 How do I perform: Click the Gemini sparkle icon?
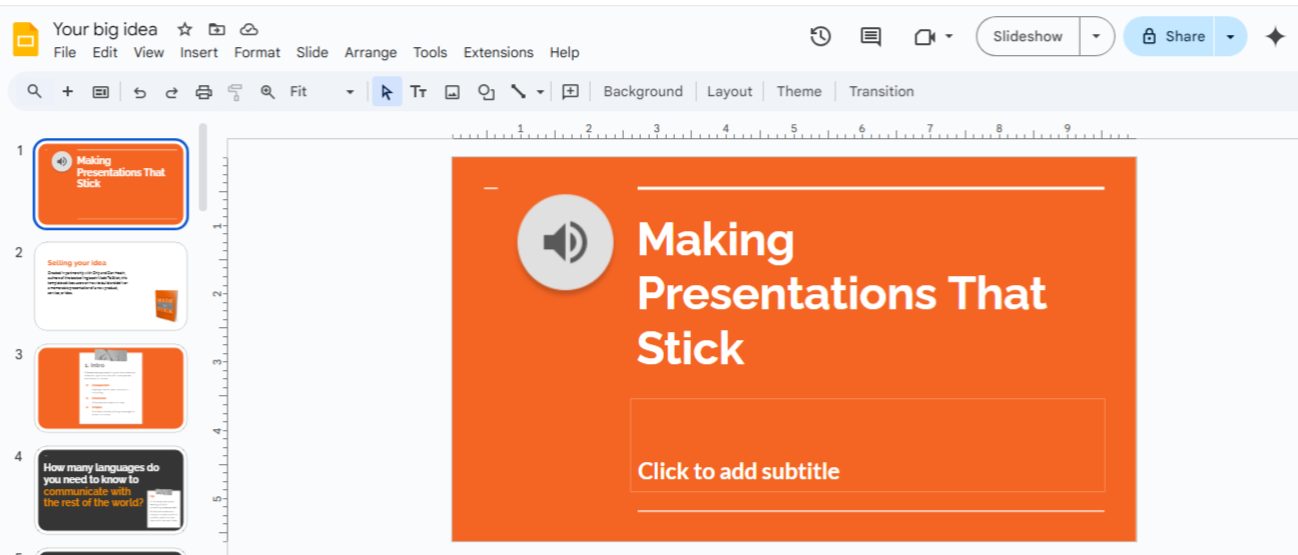coord(1275,36)
